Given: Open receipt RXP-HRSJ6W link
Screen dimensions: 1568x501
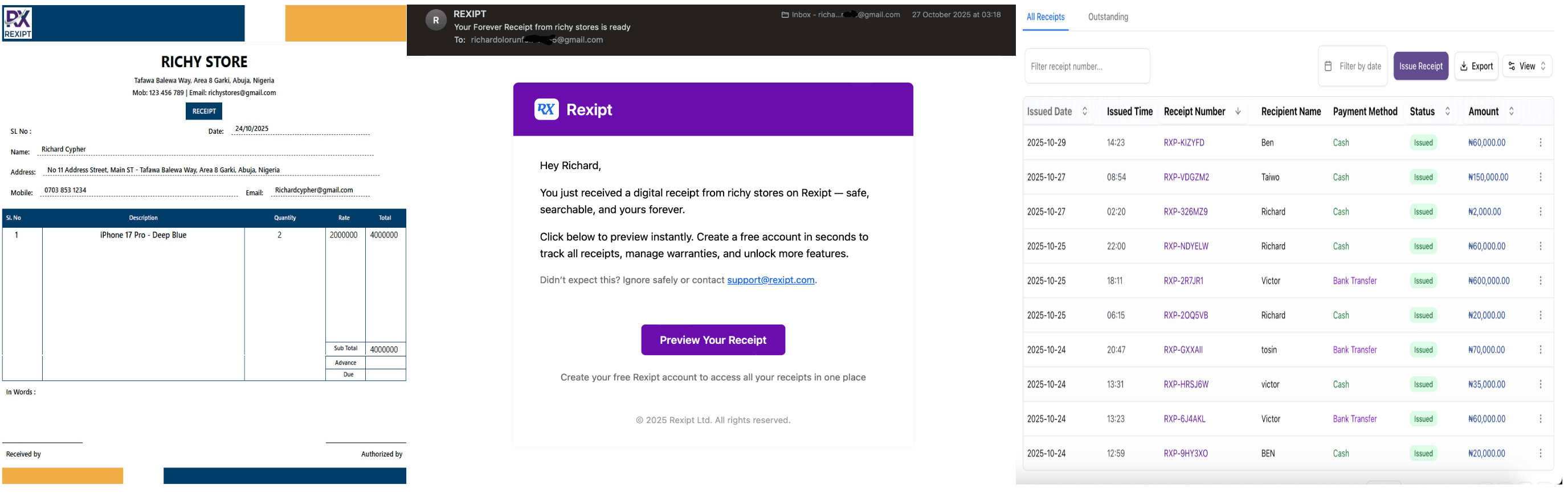Looking at the screenshot, I should (1186, 385).
